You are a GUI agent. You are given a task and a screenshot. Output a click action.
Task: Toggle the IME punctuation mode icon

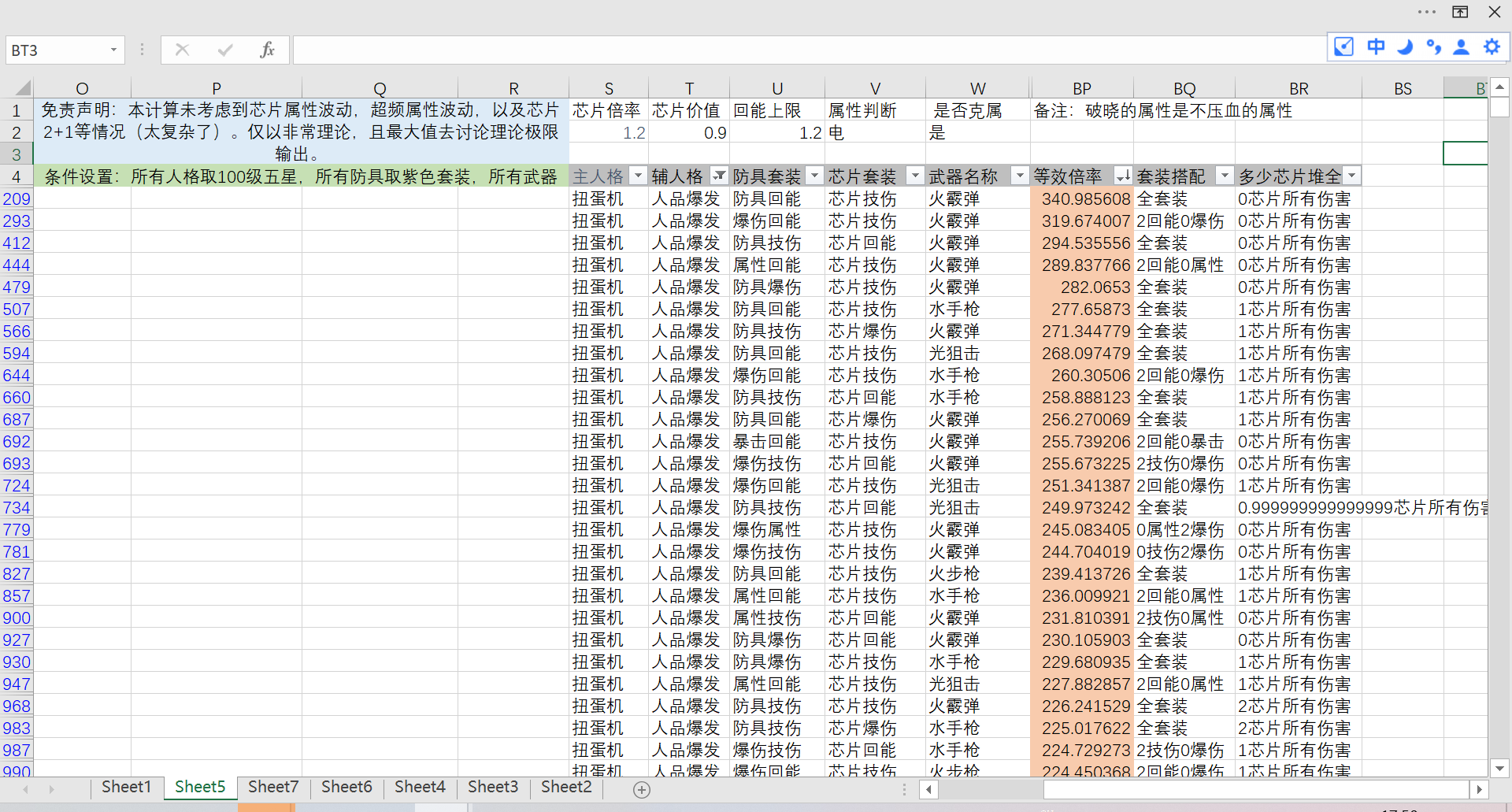coord(1434,46)
